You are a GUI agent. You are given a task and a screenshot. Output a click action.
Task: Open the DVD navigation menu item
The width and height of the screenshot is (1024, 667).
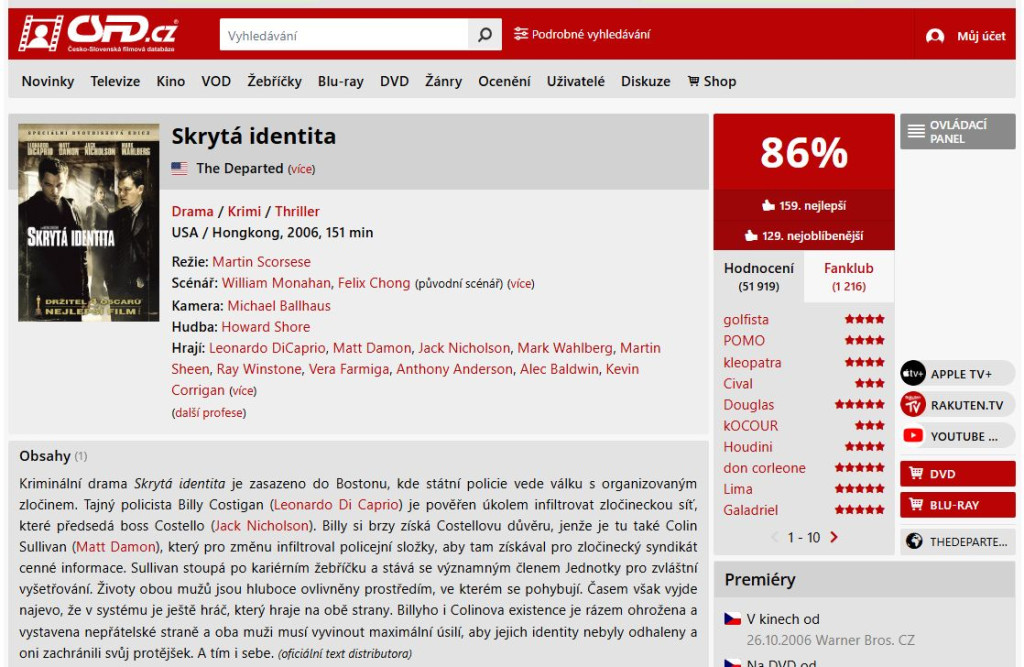click(x=394, y=81)
